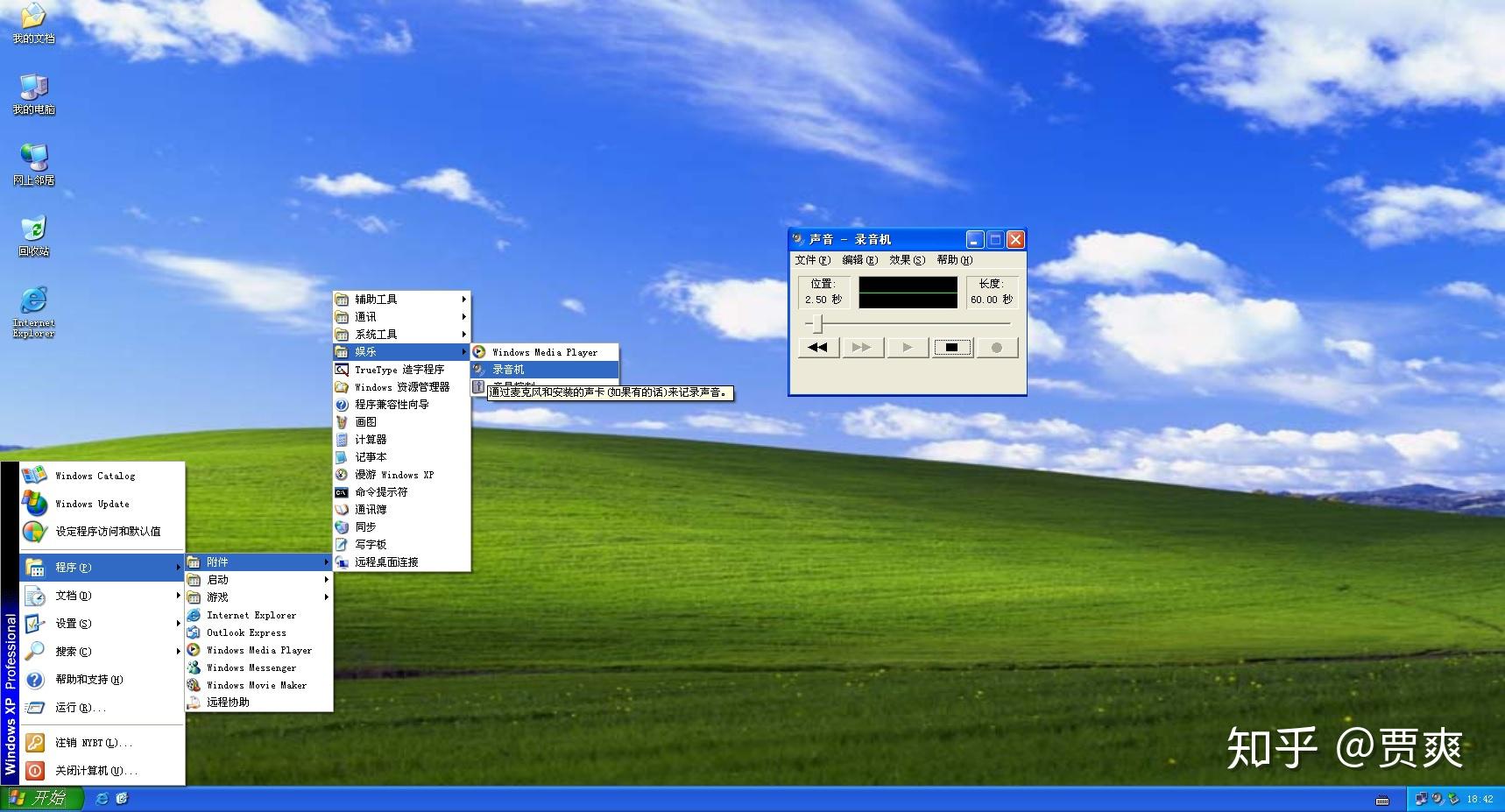Launch Internet Explorer from the quick launch bar

(x=102, y=798)
